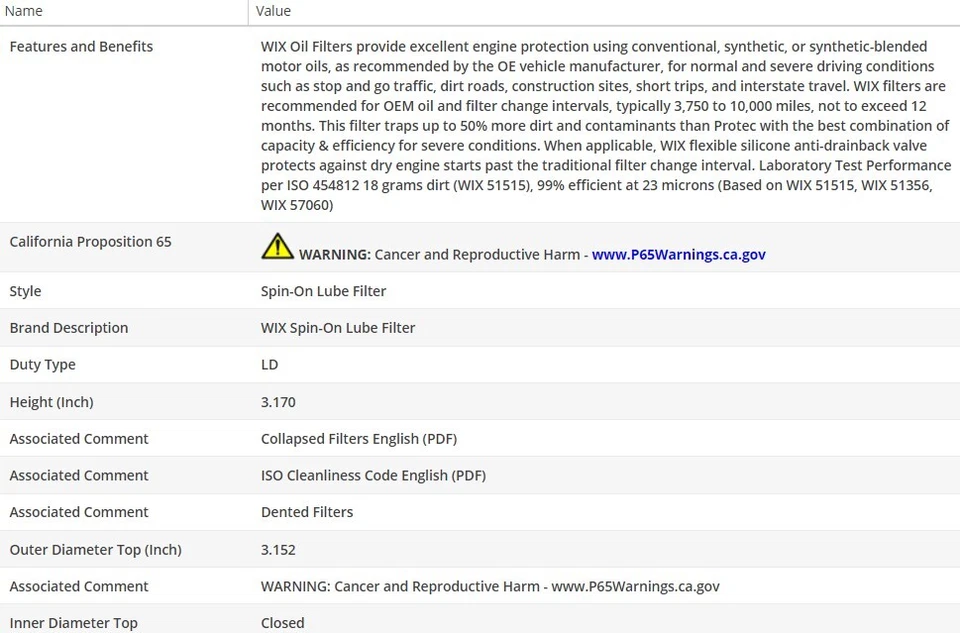Click the WIX Spin-On Lube Filter value
Image resolution: width=960 pixels, height=633 pixels.
click(x=338, y=328)
